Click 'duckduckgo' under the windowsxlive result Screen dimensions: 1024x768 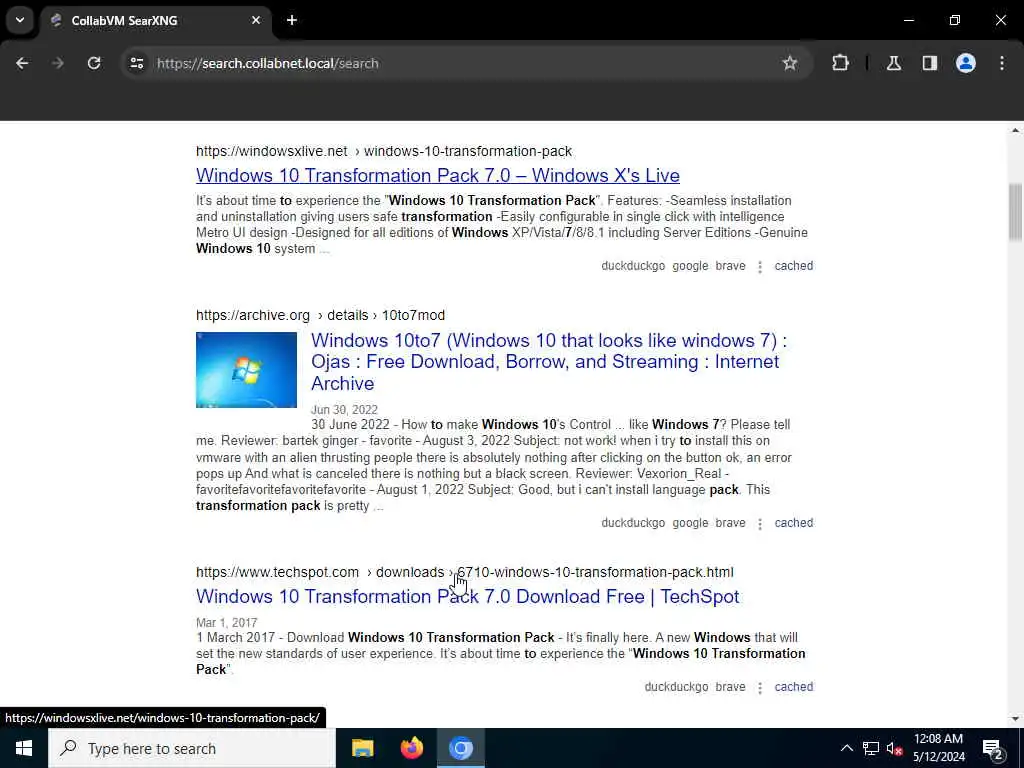[x=633, y=266]
